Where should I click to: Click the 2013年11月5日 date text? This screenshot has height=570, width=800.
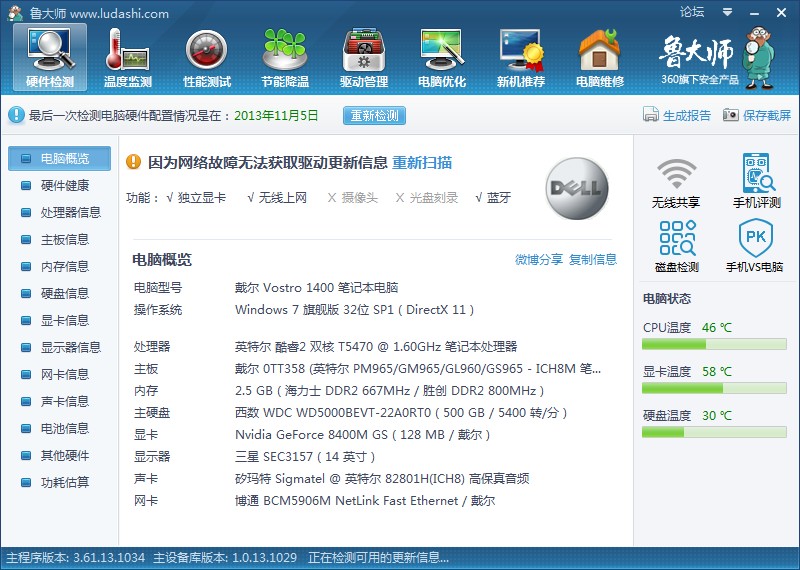pos(276,115)
